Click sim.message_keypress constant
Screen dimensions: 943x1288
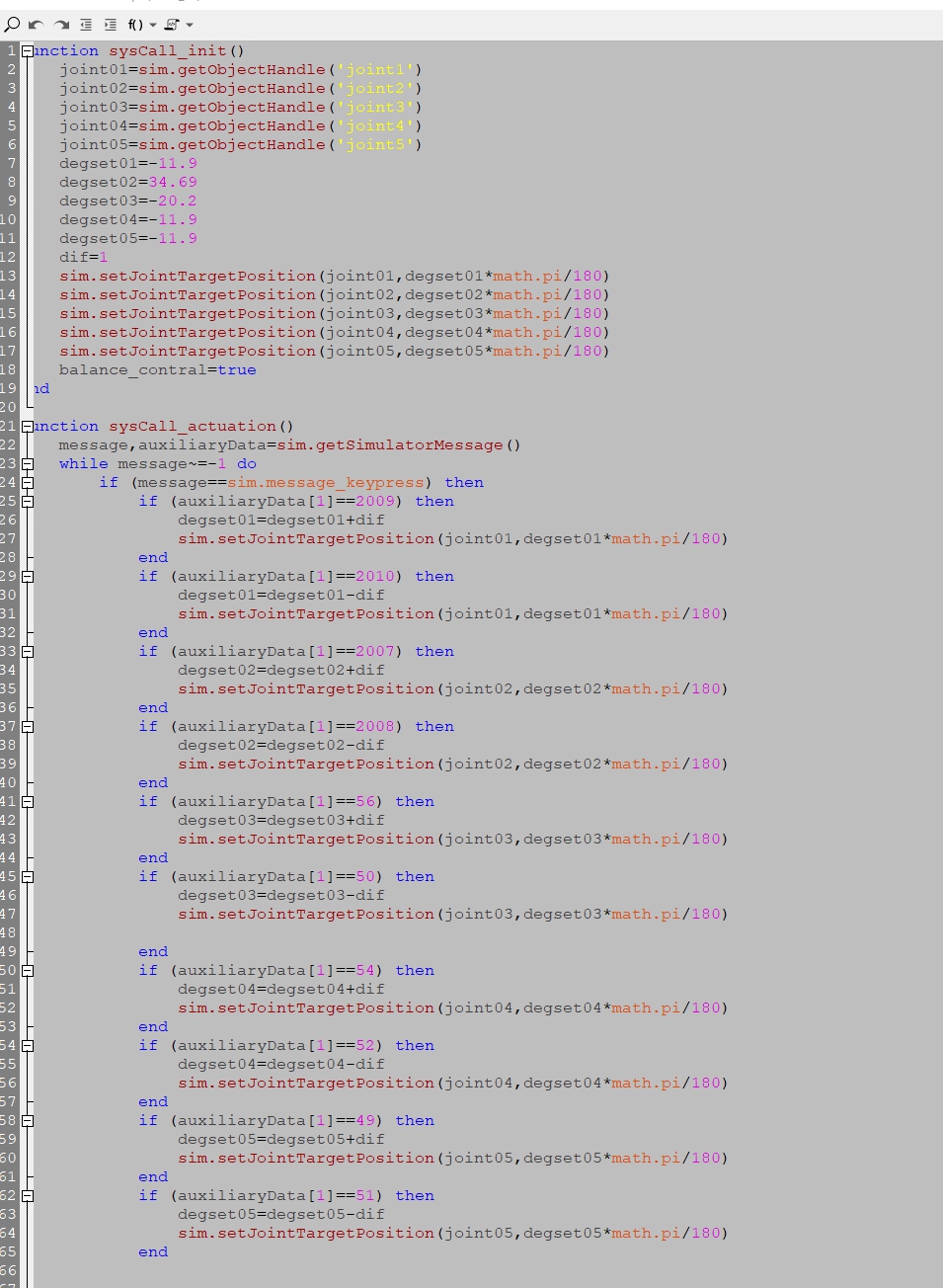click(x=326, y=483)
